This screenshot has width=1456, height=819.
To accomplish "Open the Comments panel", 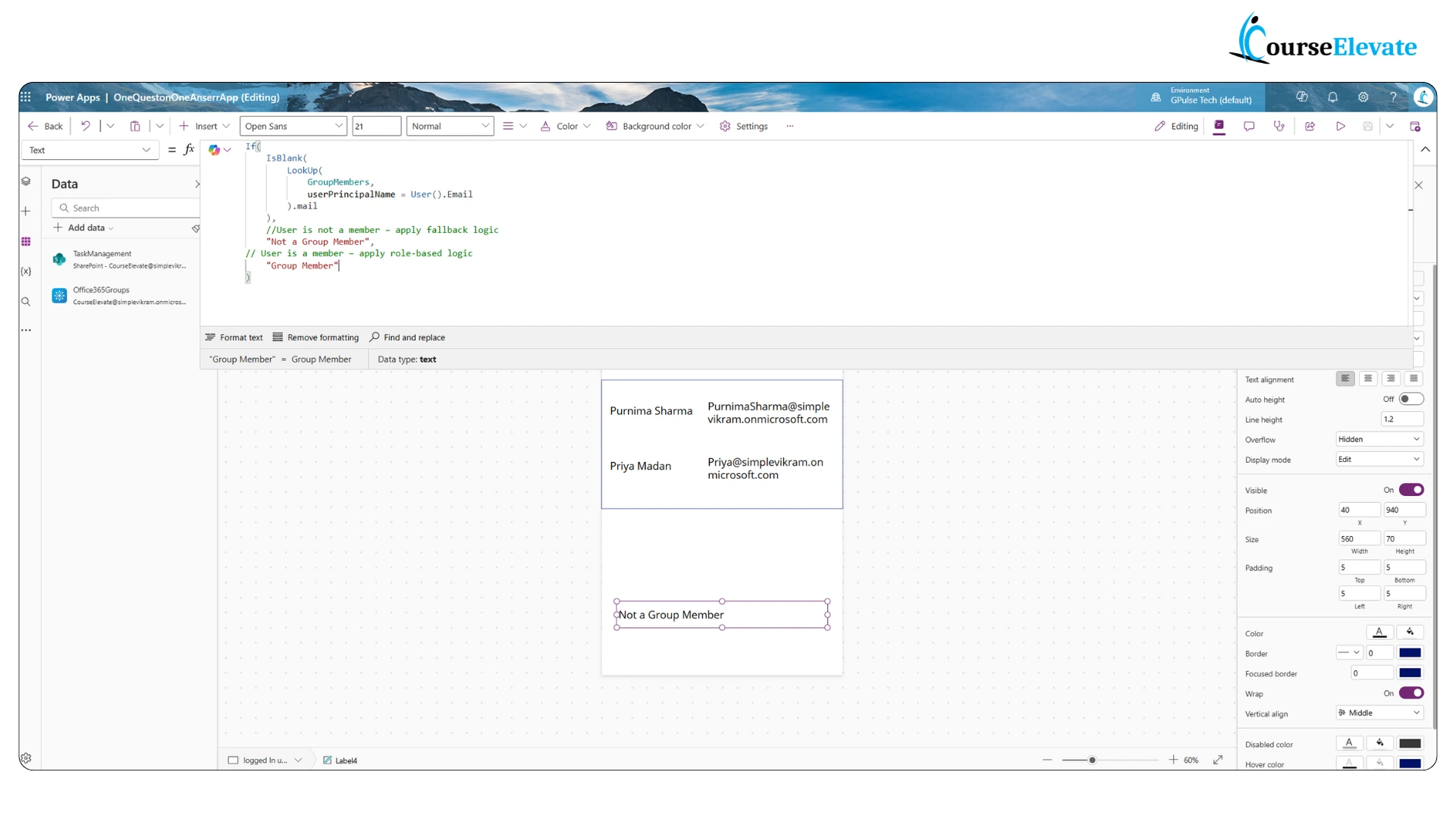I will tap(1249, 127).
